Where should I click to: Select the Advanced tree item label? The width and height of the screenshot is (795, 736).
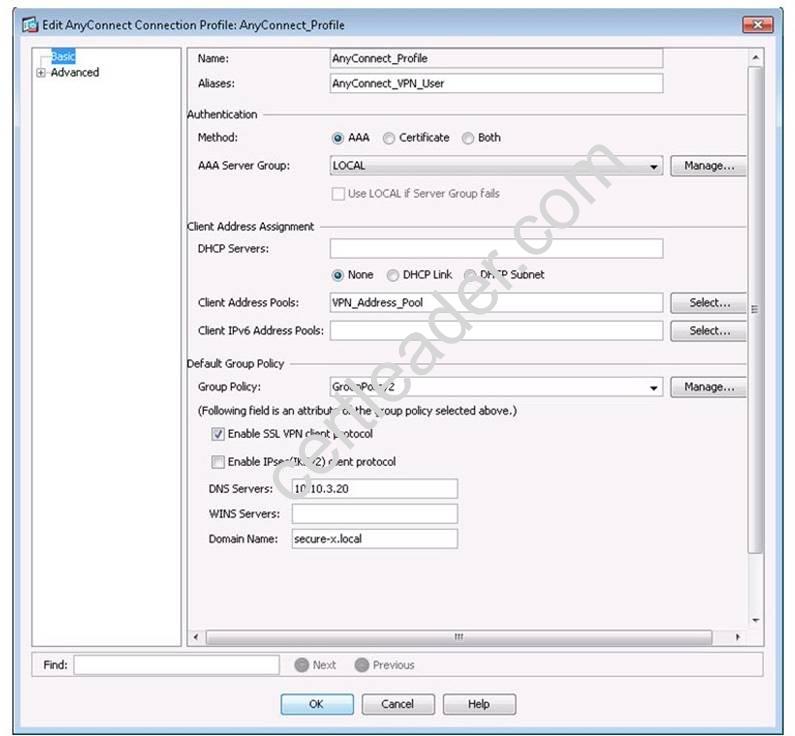click(x=75, y=72)
